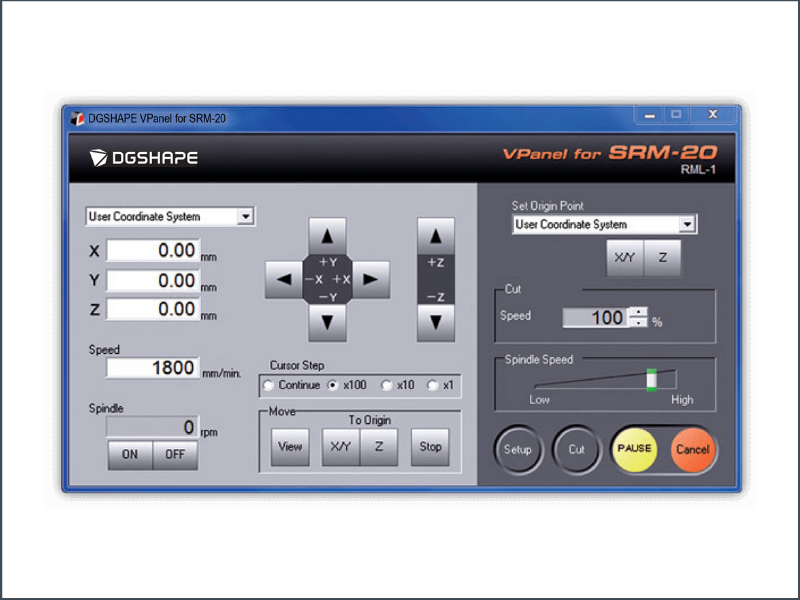
Task: Click the round Cut button
Action: [577, 449]
